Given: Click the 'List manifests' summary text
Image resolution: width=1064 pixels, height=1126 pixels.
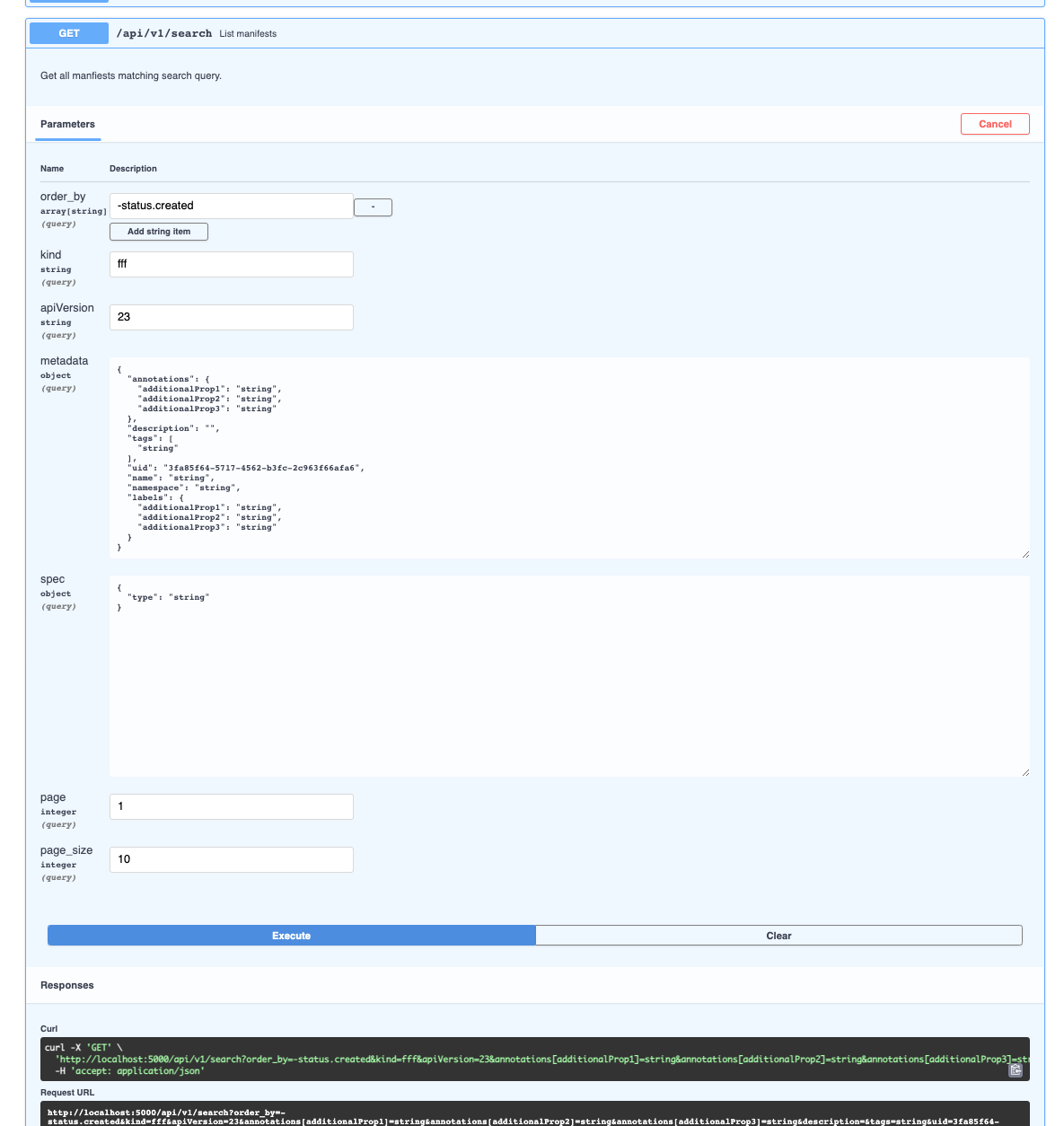Looking at the screenshot, I should pos(248,33).
